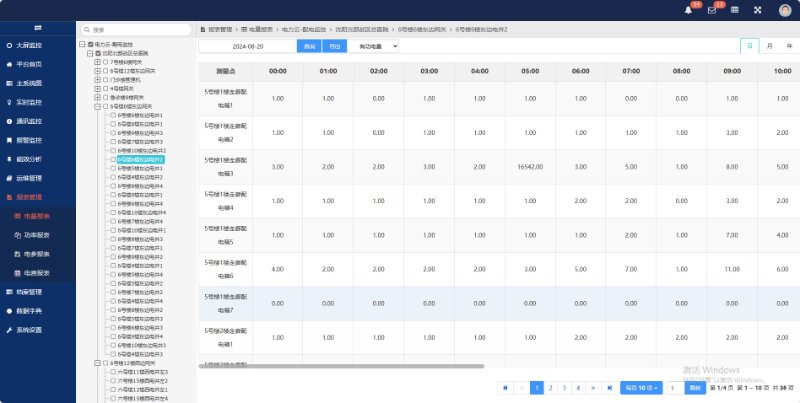Image resolution: width=800 pixels, height=403 pixels.
Task: Switch to the 月 view tab
Action: coord(769,46)
